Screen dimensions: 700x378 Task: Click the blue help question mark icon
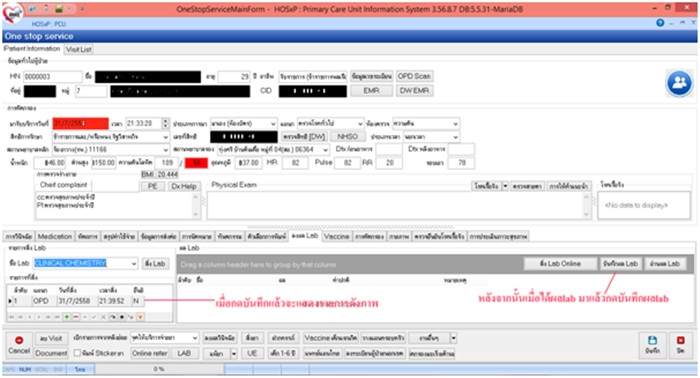pos(660,23)
